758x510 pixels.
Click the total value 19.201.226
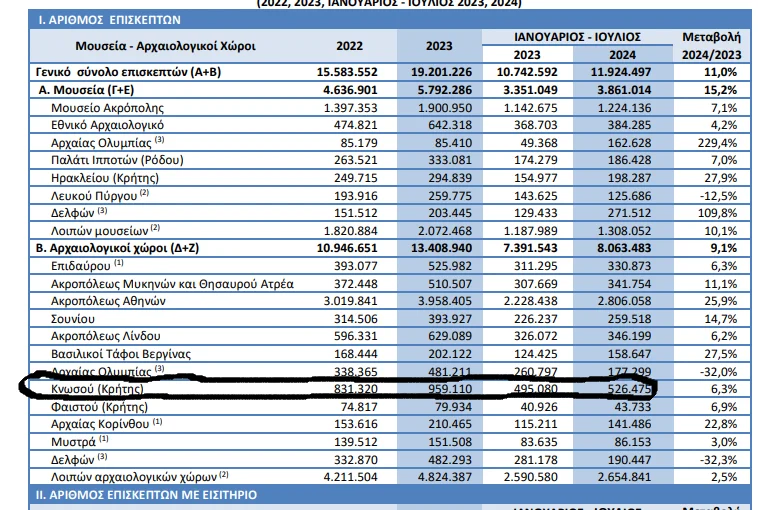point(441,73)
